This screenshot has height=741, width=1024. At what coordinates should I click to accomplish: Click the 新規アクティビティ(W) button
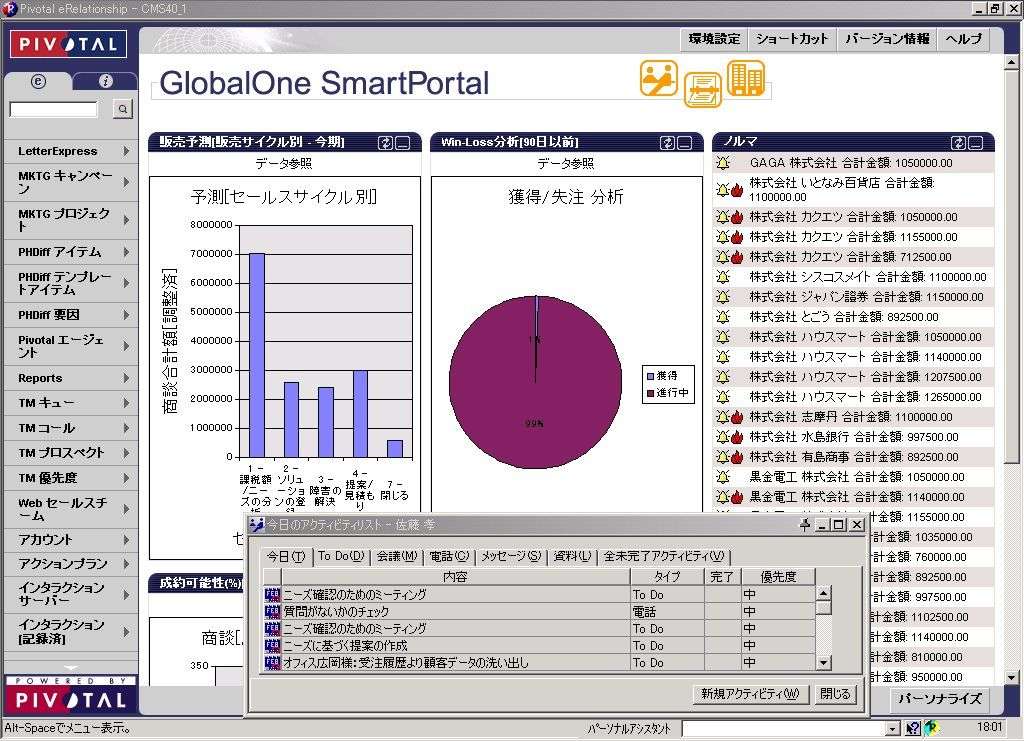[x=750, y=693]
